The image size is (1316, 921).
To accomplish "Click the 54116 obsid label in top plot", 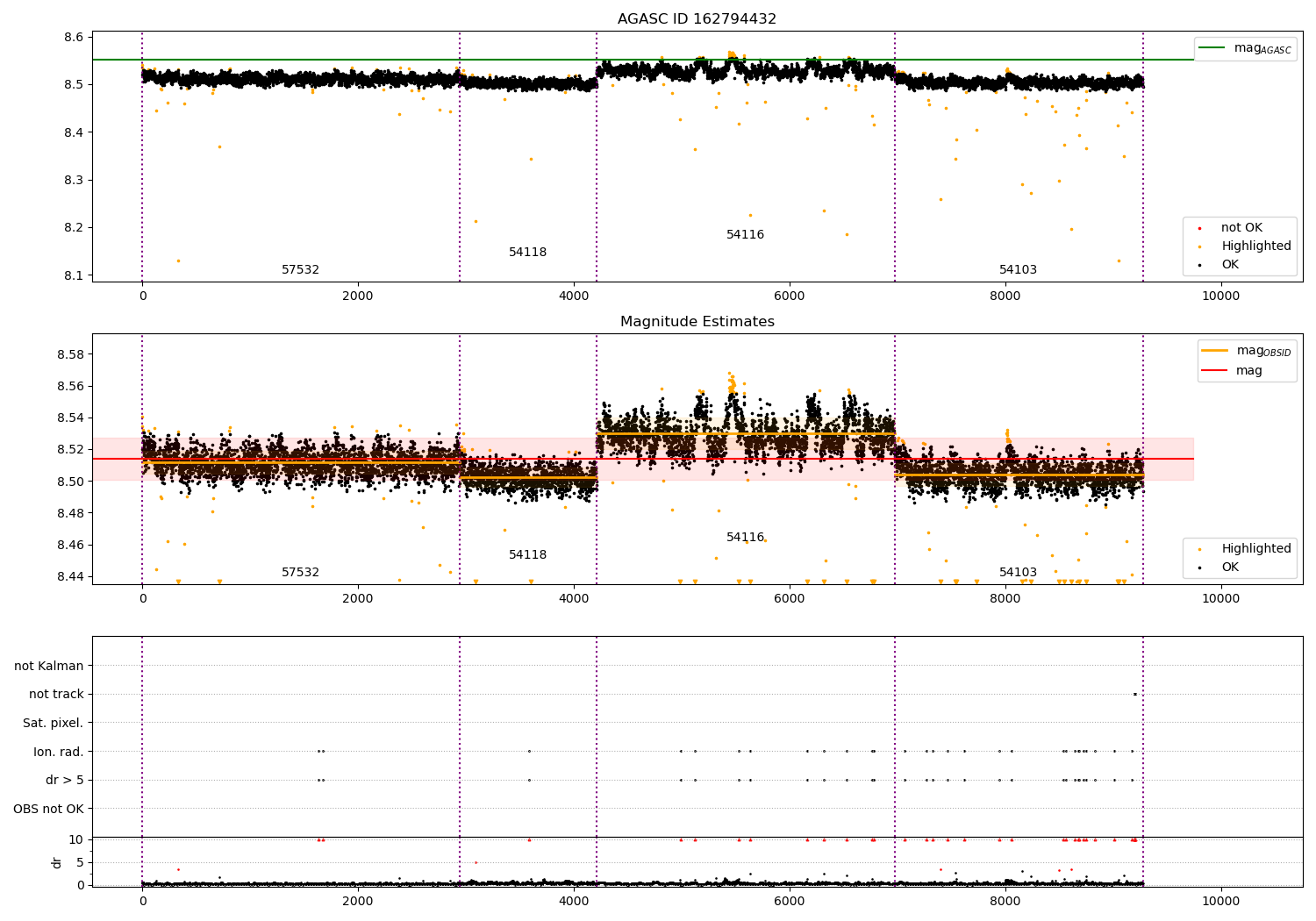I will point(745,235).
